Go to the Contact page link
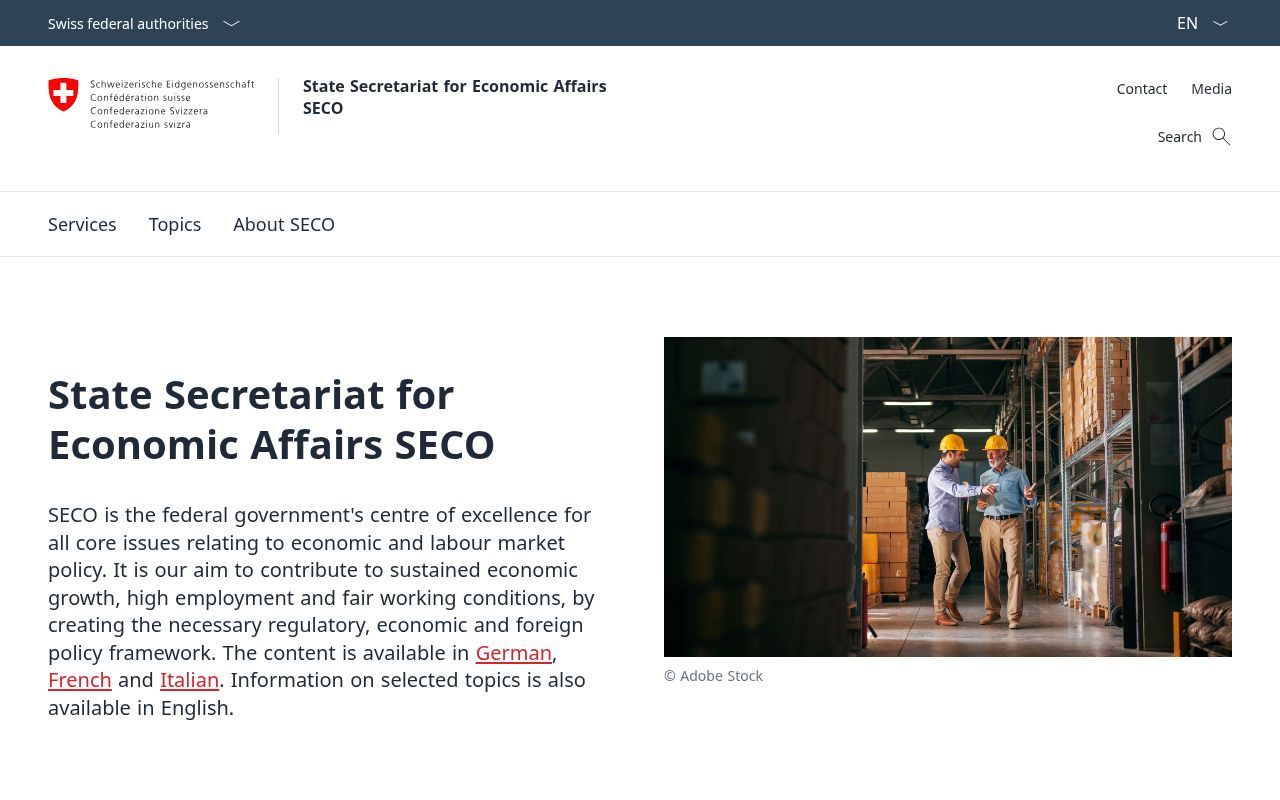Screen dimensions: 1280x800 1142,89
